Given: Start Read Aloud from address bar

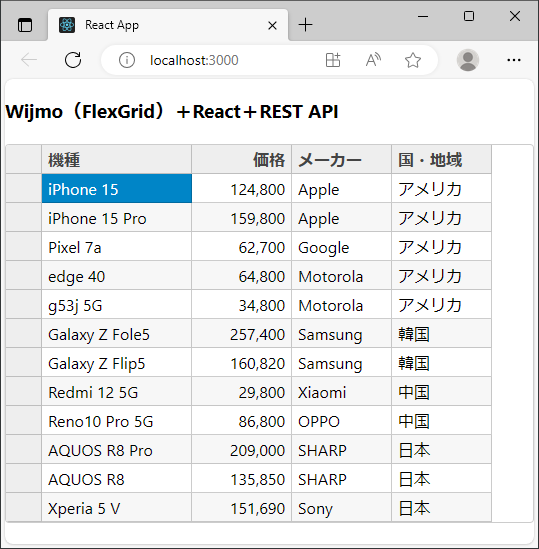Looking at the screenshot, I should pyautogui.click(x=373, y=60).
